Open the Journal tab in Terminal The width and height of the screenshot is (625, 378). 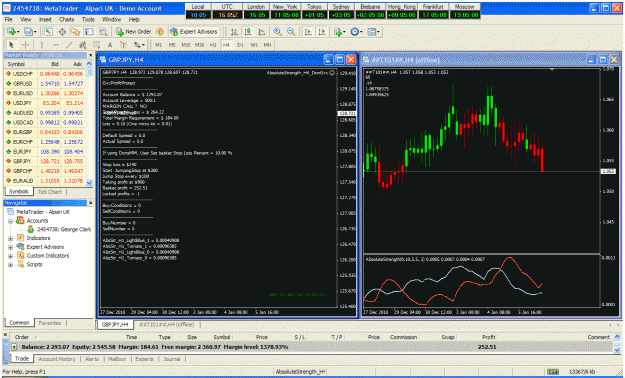point(171,359)
